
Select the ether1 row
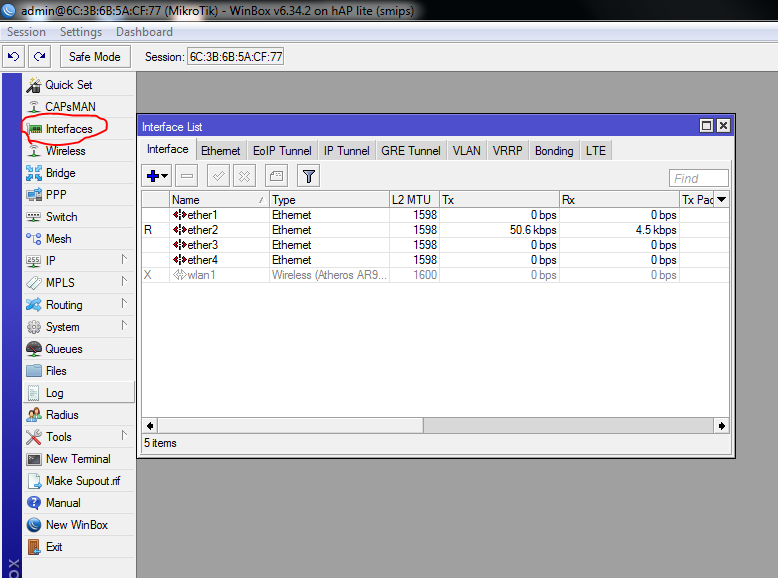[435, 215]
